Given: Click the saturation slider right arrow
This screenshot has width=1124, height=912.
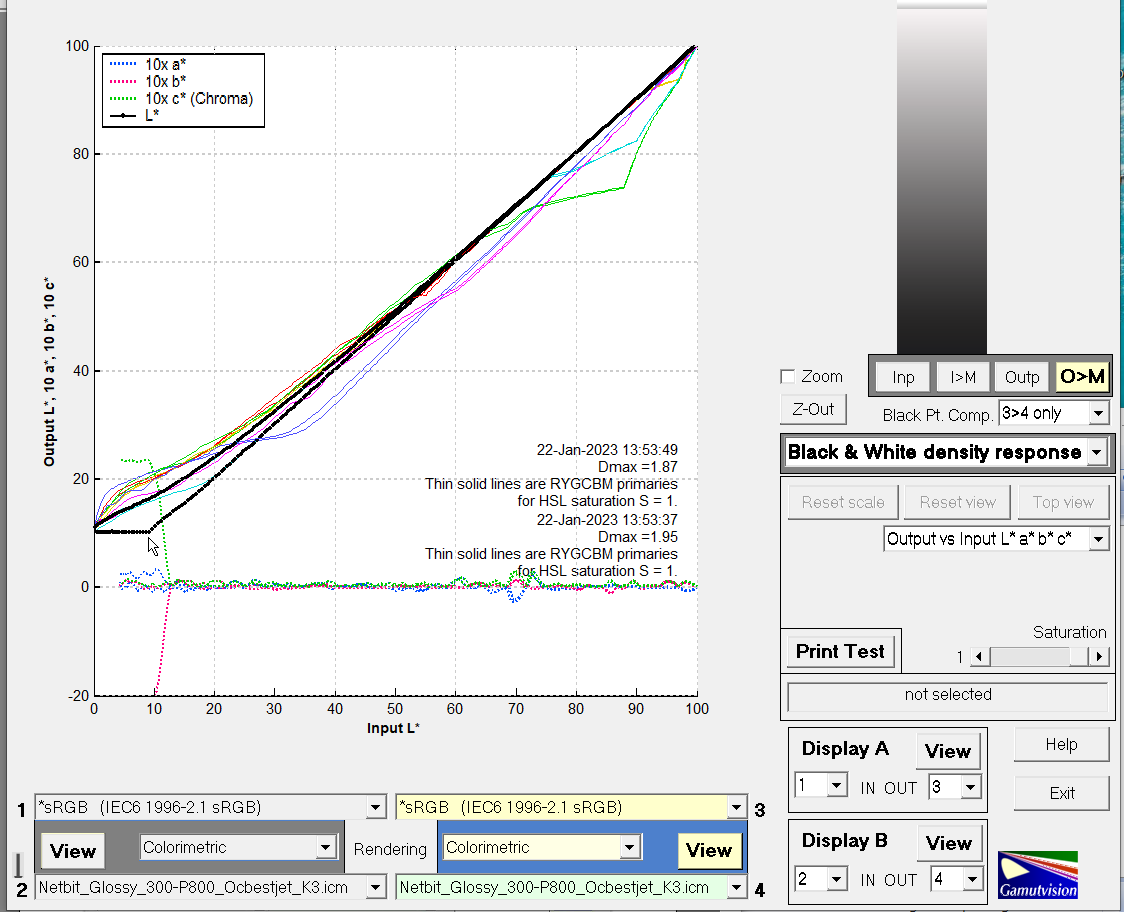Looking at the screenshot, I should click(1099, 657).
